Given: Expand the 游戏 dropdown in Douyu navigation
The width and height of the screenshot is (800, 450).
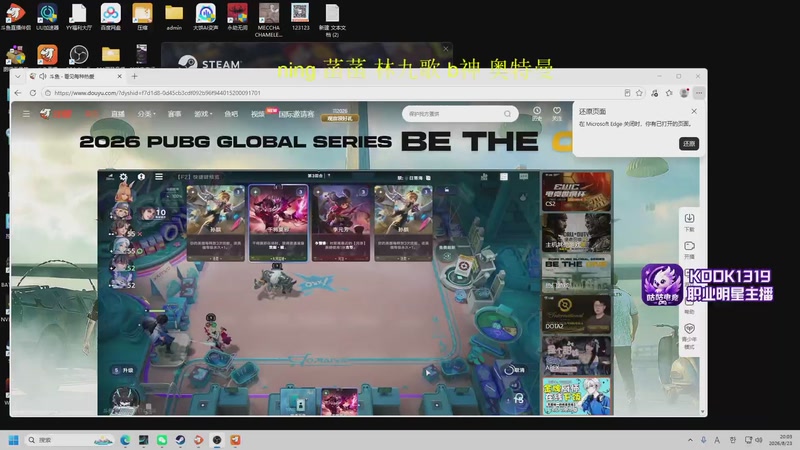Looking at the screenshot, I should (203, 114).
